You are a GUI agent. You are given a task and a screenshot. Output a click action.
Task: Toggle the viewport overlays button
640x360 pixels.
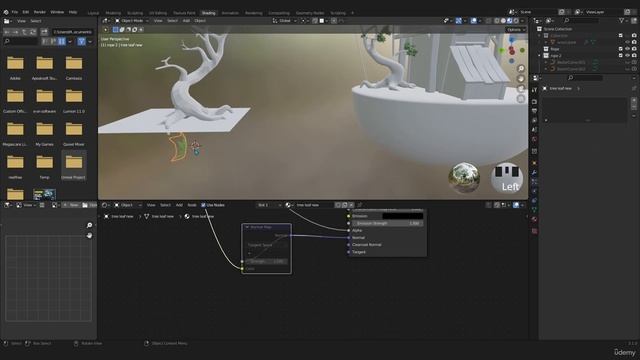point(473,20)
